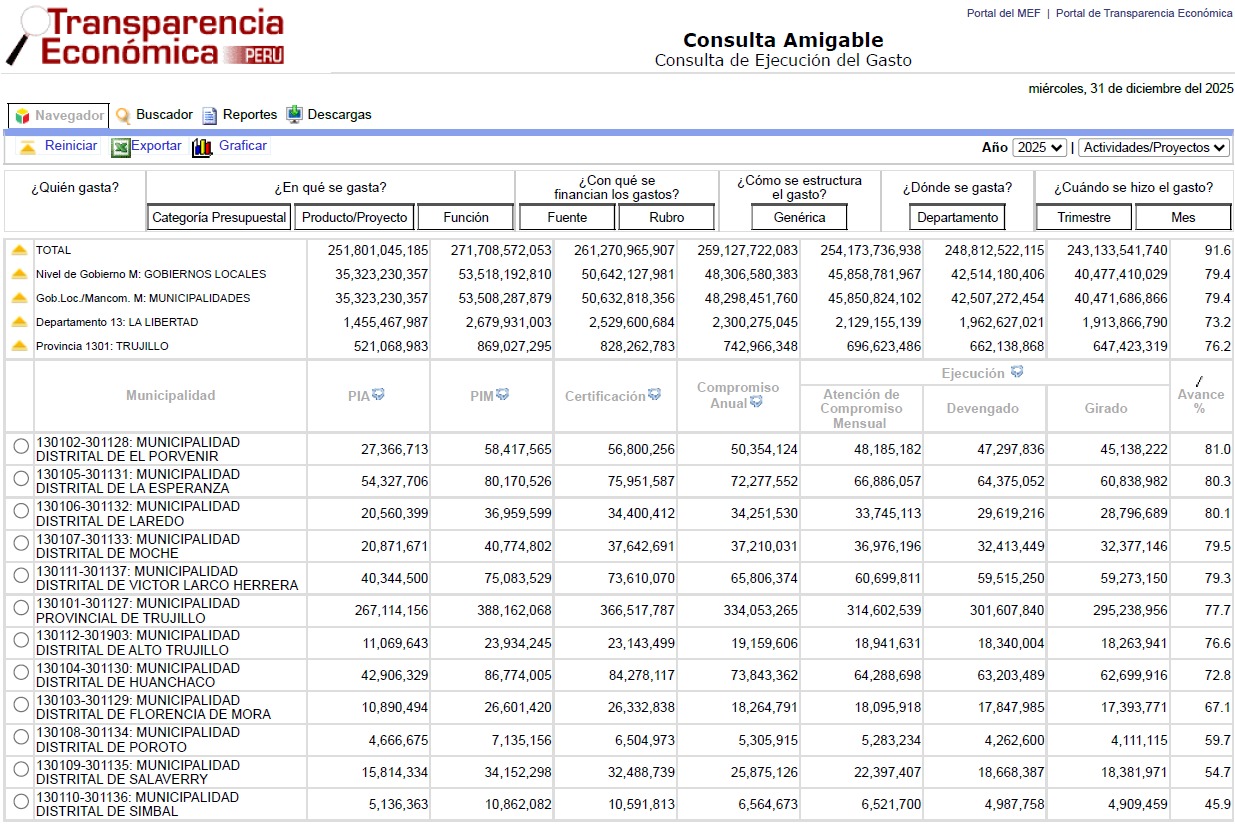Image resolution: width=1235 pixels, height=830 pixels.
Task: Select radio button for Municipalidad de El Porvenir
Action: (x=21, y=449)
